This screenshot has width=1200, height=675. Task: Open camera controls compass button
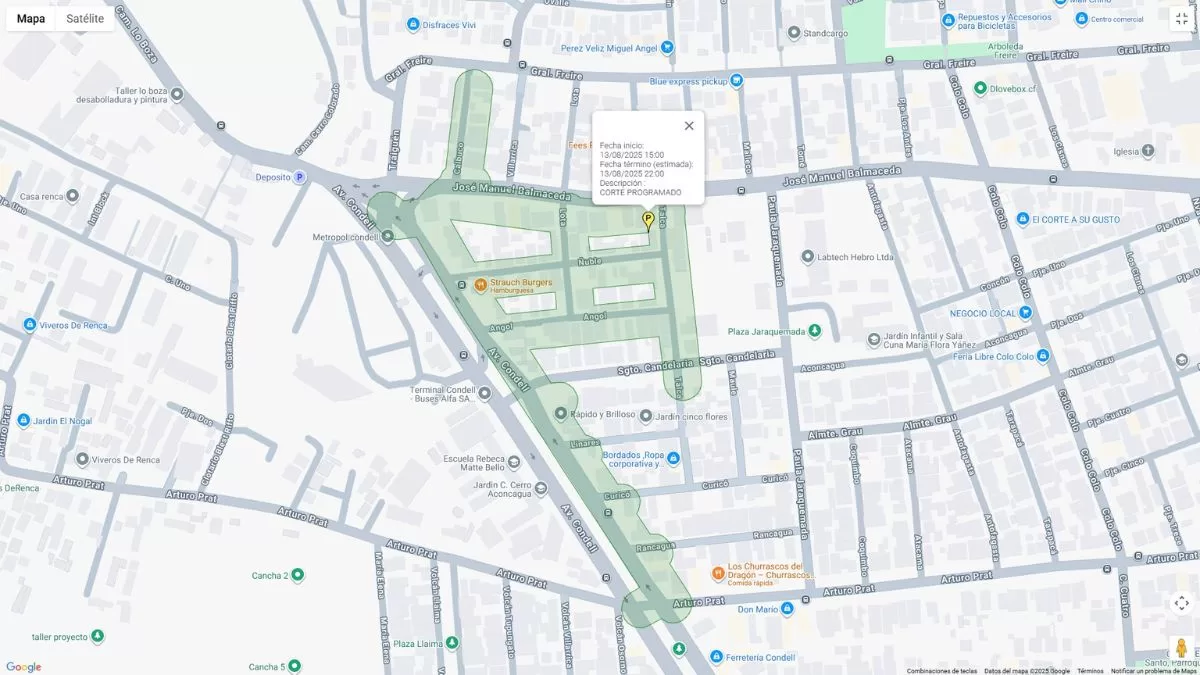tap(1181, 603)
